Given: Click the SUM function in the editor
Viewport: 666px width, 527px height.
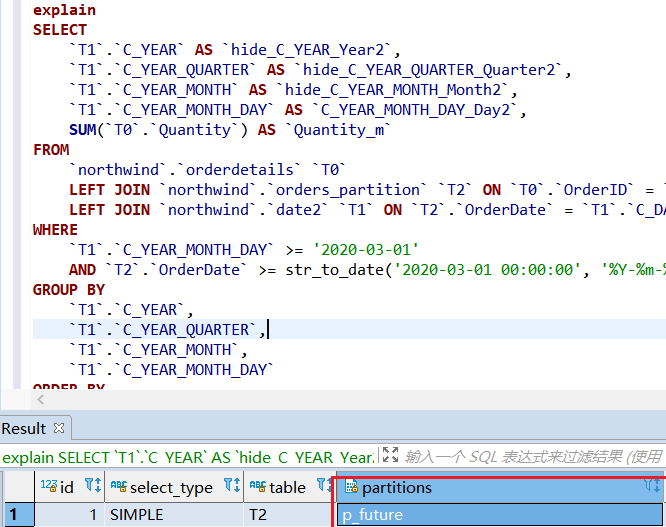Looking at the screenshot, I should click(x=83, y=130).
